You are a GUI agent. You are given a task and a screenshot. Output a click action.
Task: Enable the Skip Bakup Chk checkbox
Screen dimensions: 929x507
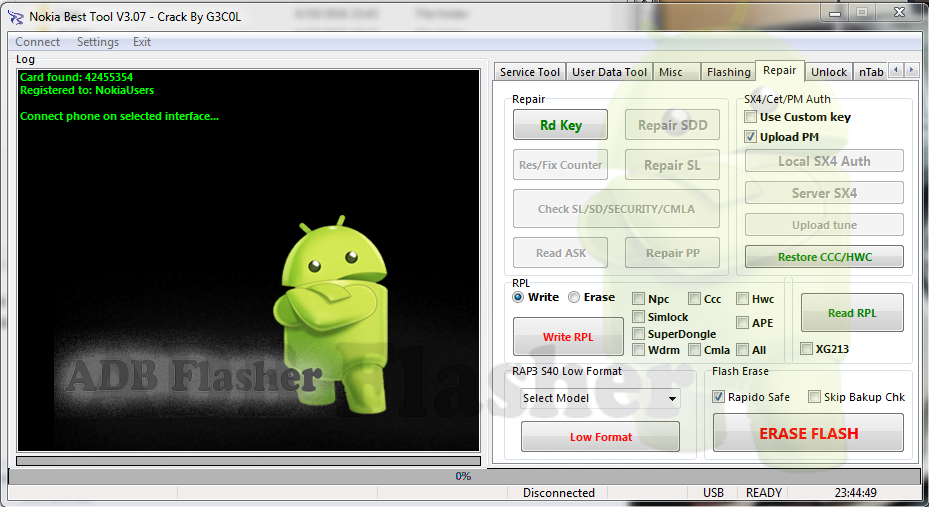(815, 397)
